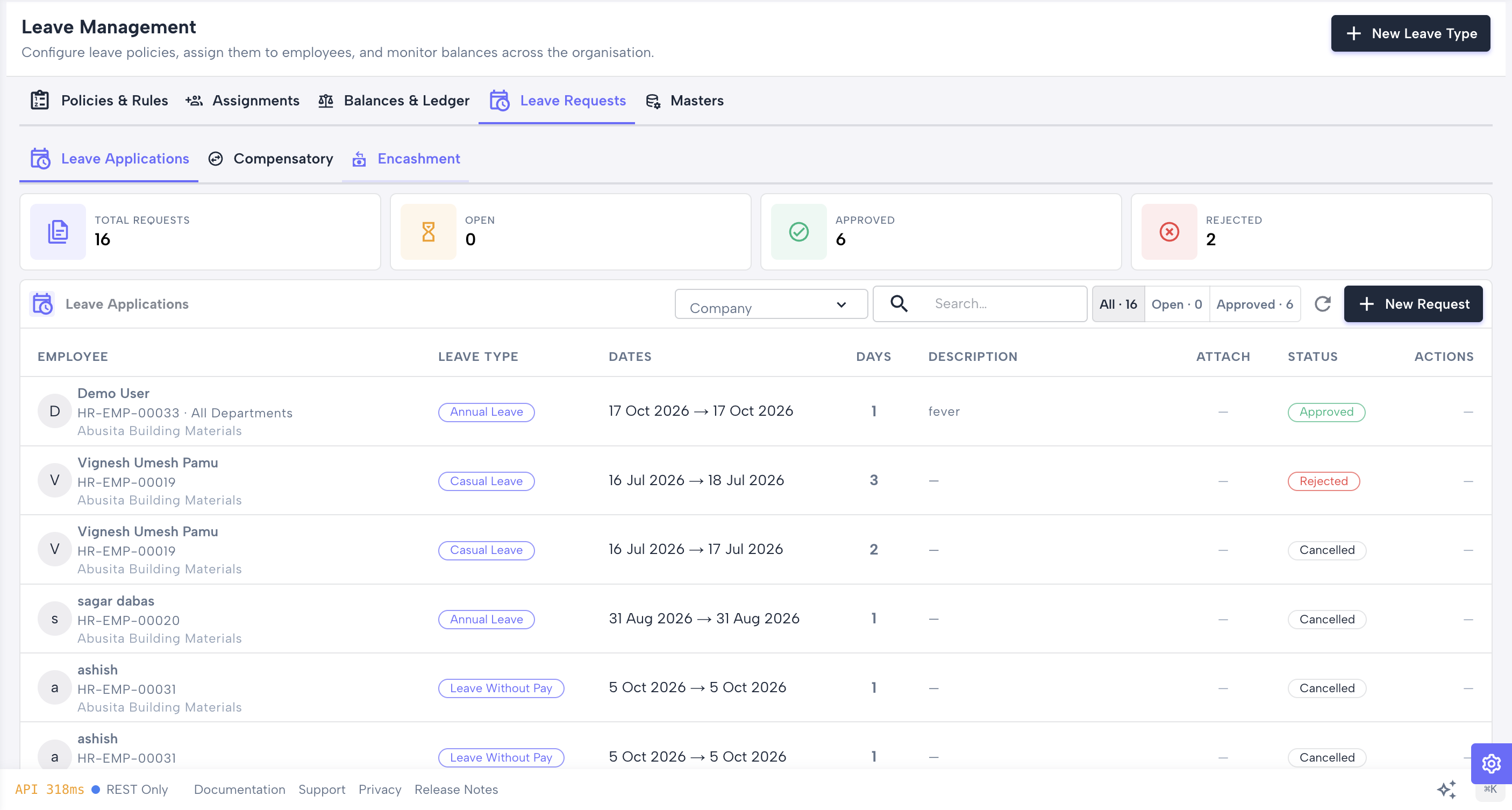The width and height of the screenshot is (1512, 810).
Task: Click the Rejected cross icon
Action: 1169,232
